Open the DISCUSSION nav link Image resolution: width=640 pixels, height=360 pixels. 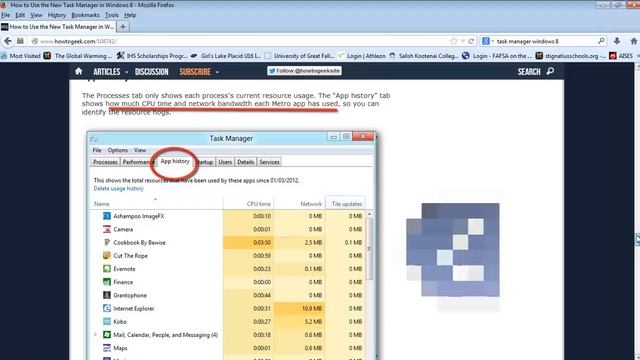tap(151, 72)
